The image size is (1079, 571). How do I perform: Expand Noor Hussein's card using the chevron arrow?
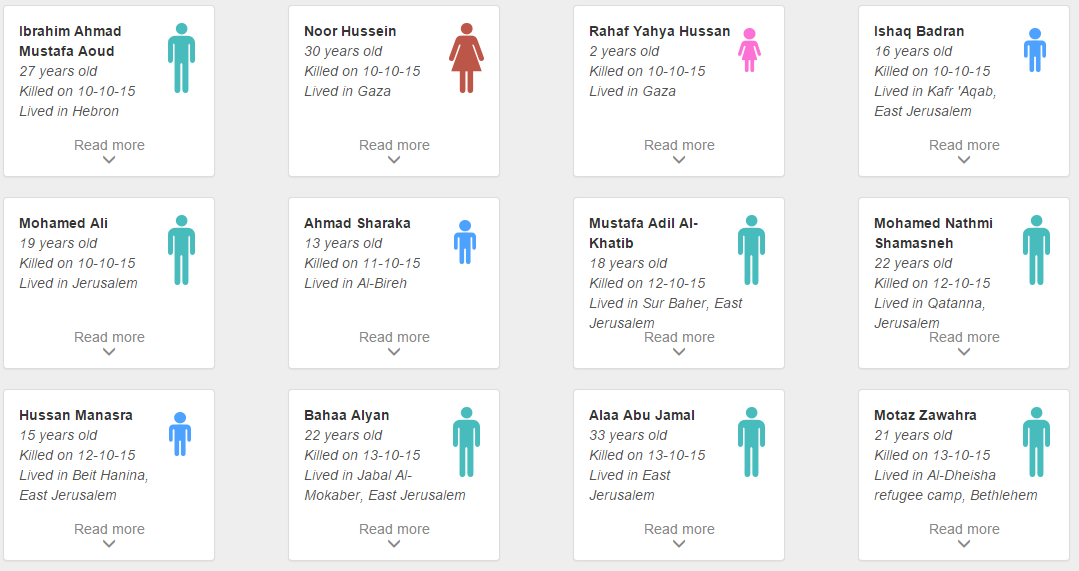click(394, 160)
